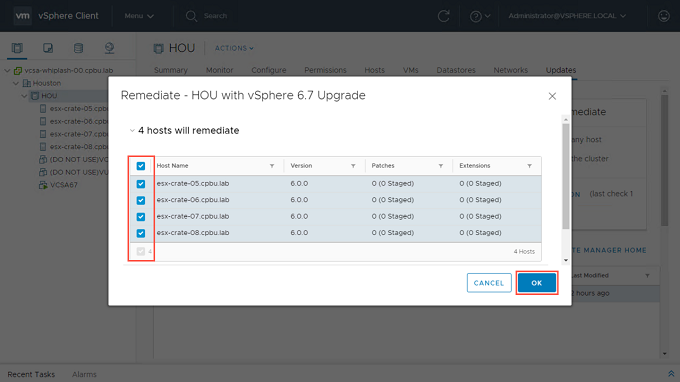Click the Houston datacenter icon

point(26,83)
